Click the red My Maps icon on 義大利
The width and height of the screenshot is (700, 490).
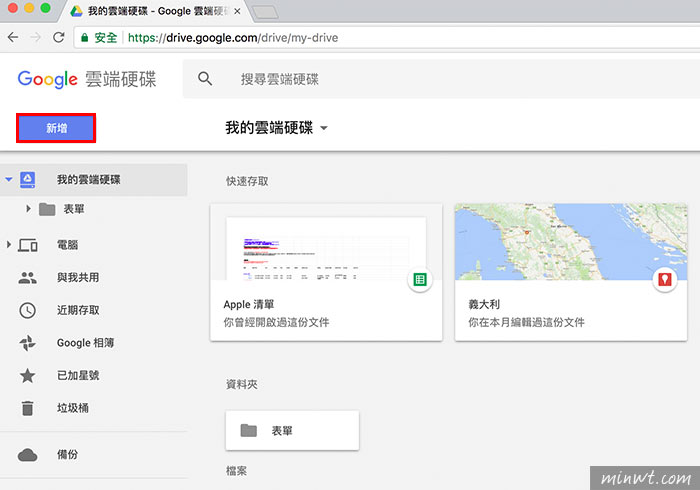tap(665, 280)
